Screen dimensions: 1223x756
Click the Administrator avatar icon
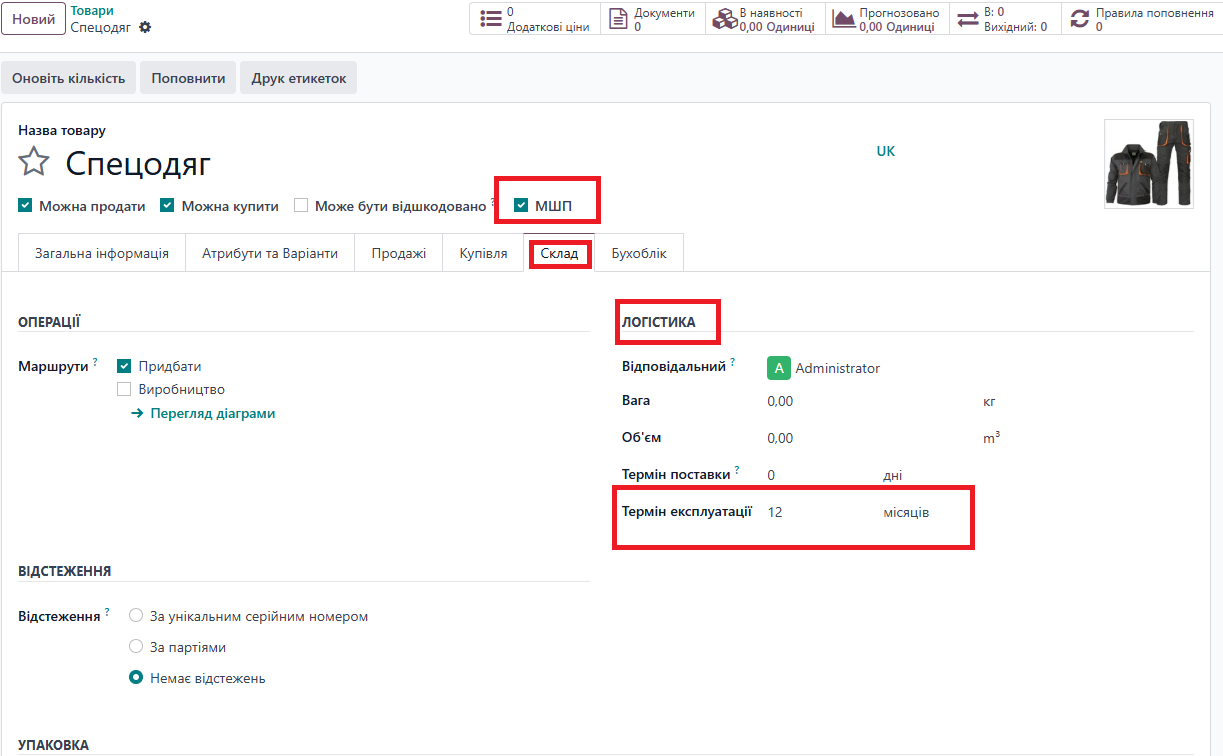point(779,368)
